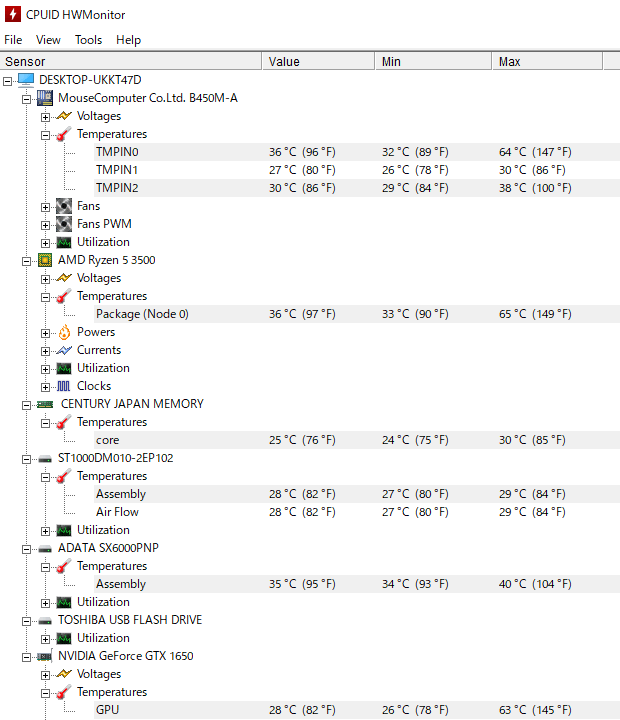Screen dimensions: 620x720
Task: Expand Utilization under TOSHIBA USB FLASH DRIVE
Action: 45,639
